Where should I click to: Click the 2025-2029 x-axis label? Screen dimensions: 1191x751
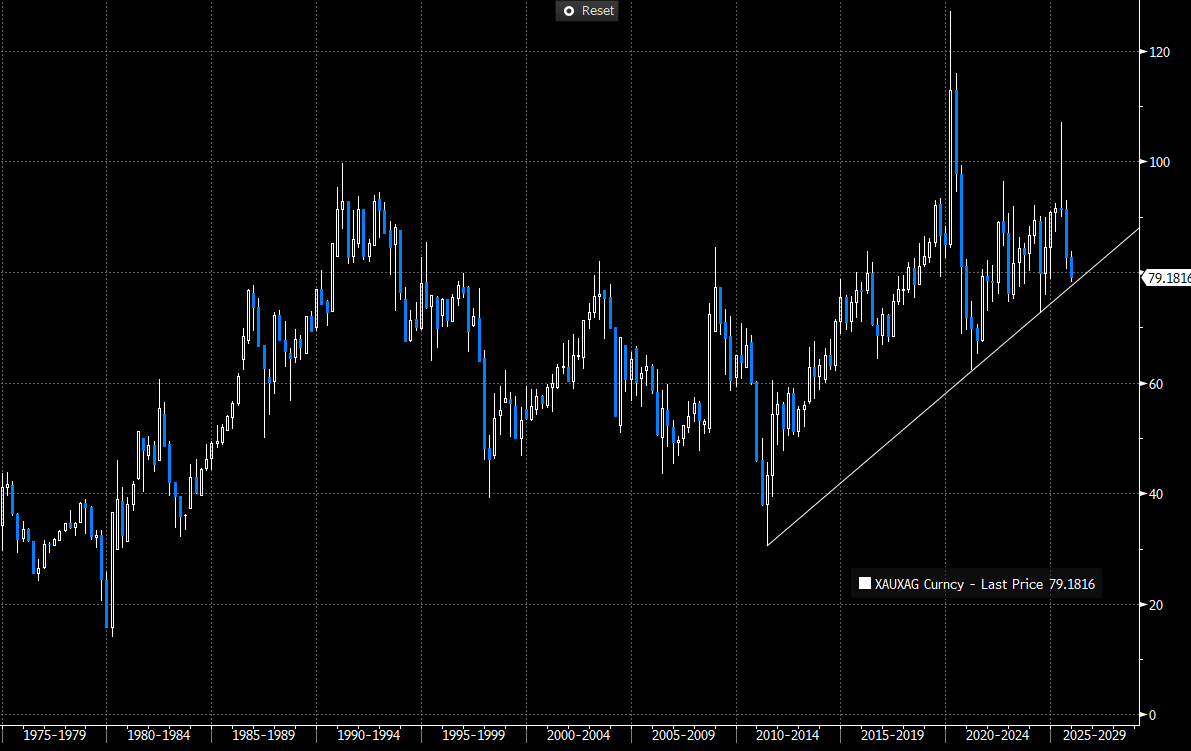tap(1095, 735)
